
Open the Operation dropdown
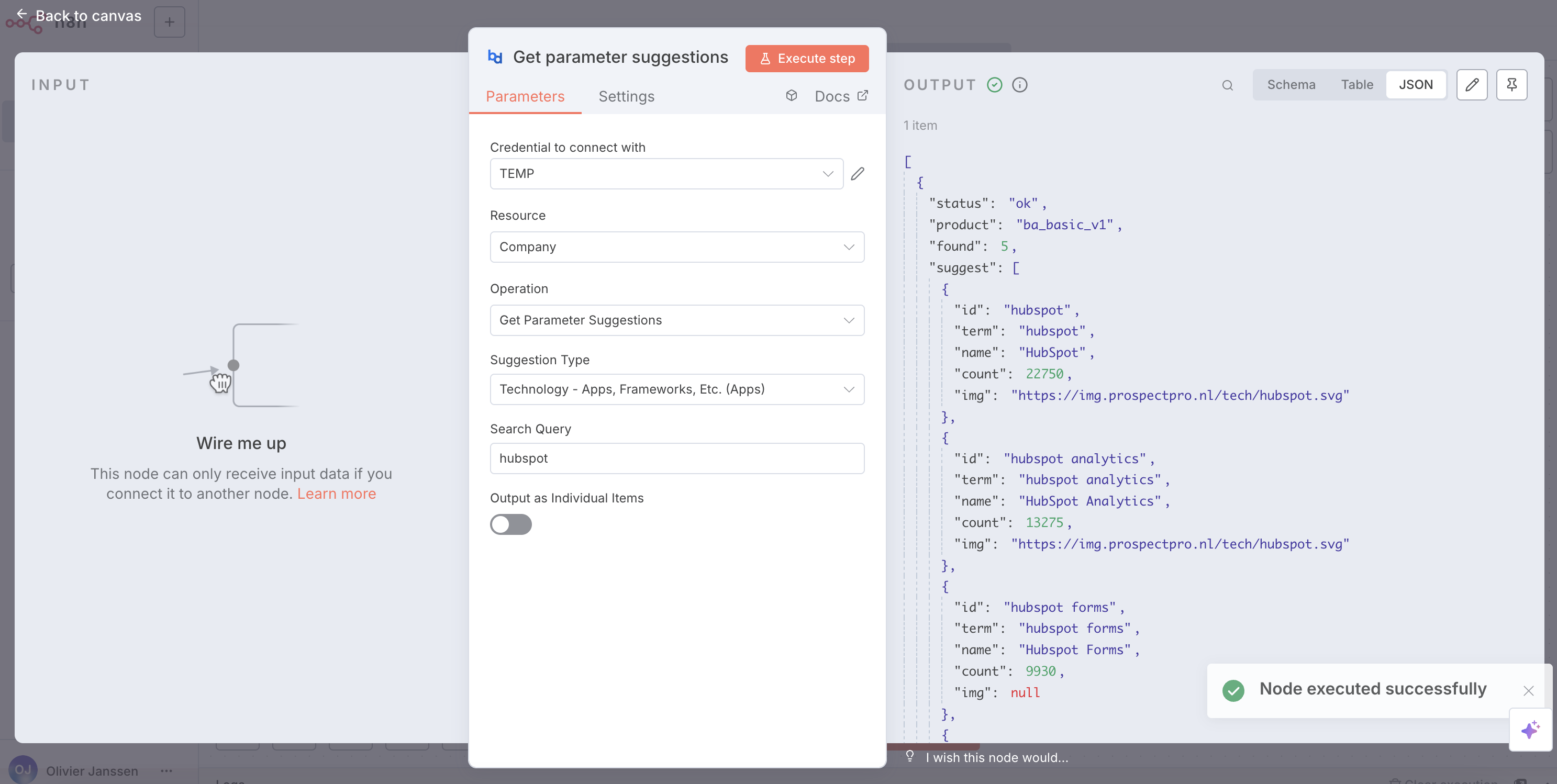(x=677, y=320)
